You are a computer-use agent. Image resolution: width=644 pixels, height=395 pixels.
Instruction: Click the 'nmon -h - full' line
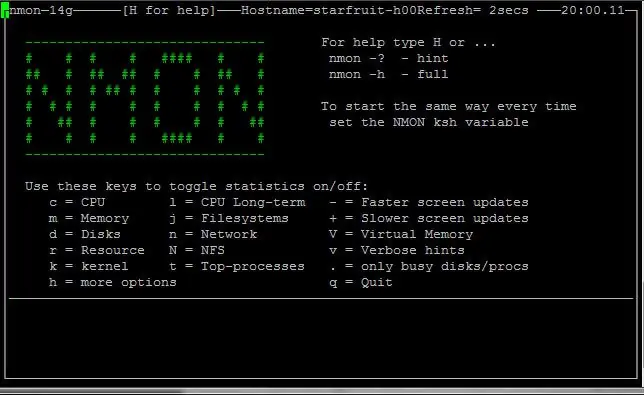click(389, 74)
